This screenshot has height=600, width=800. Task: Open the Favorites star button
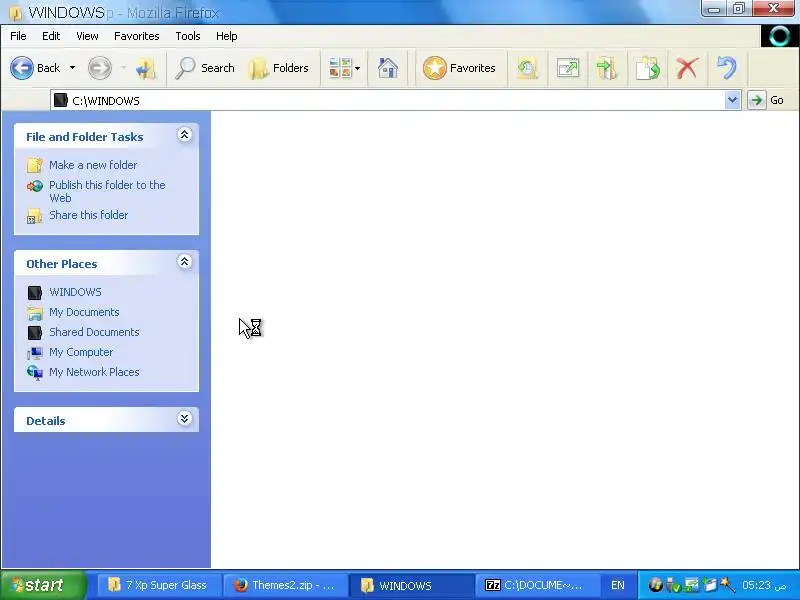(459, 68)
